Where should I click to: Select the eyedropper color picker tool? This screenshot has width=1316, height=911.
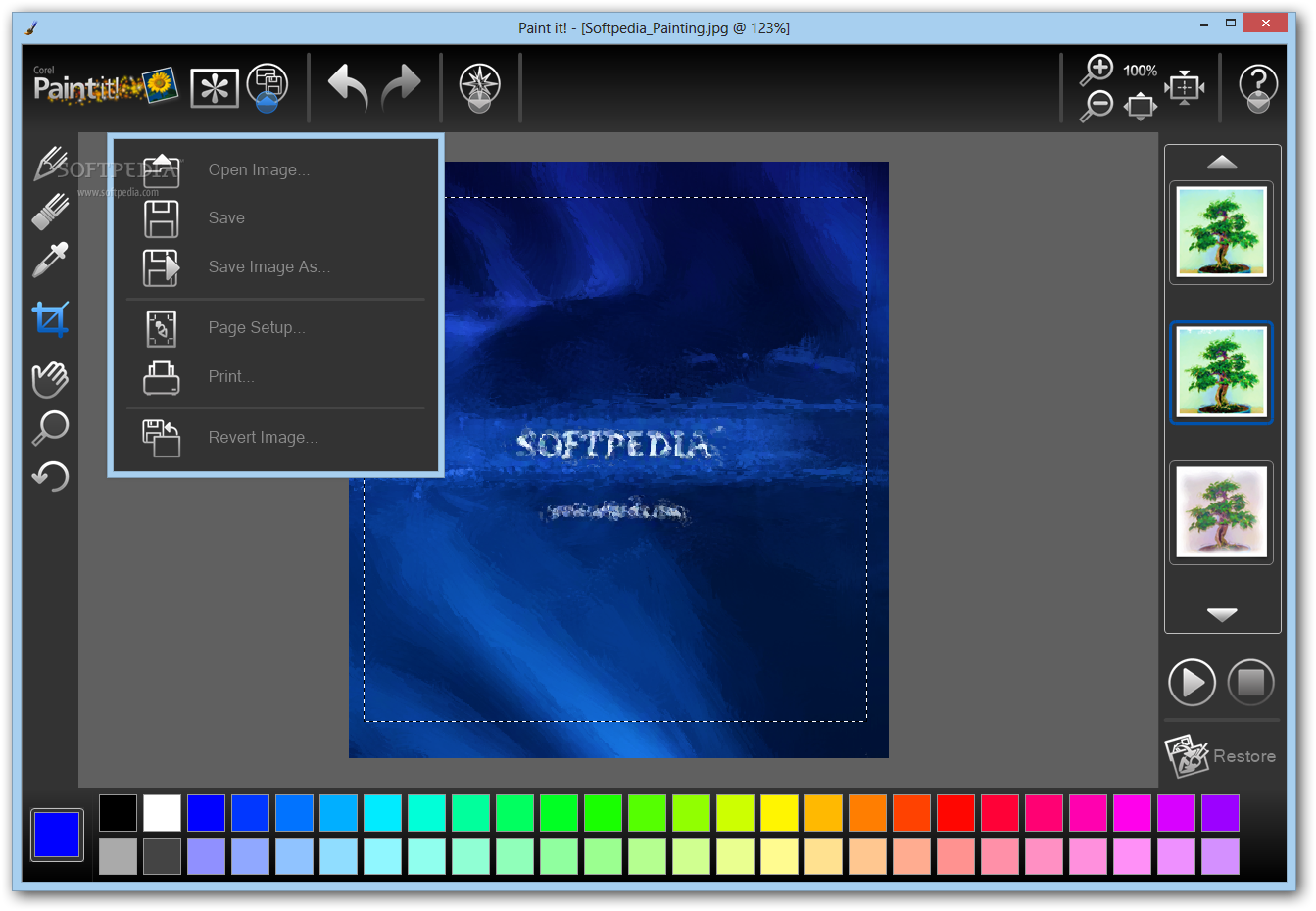pos(50,261)
